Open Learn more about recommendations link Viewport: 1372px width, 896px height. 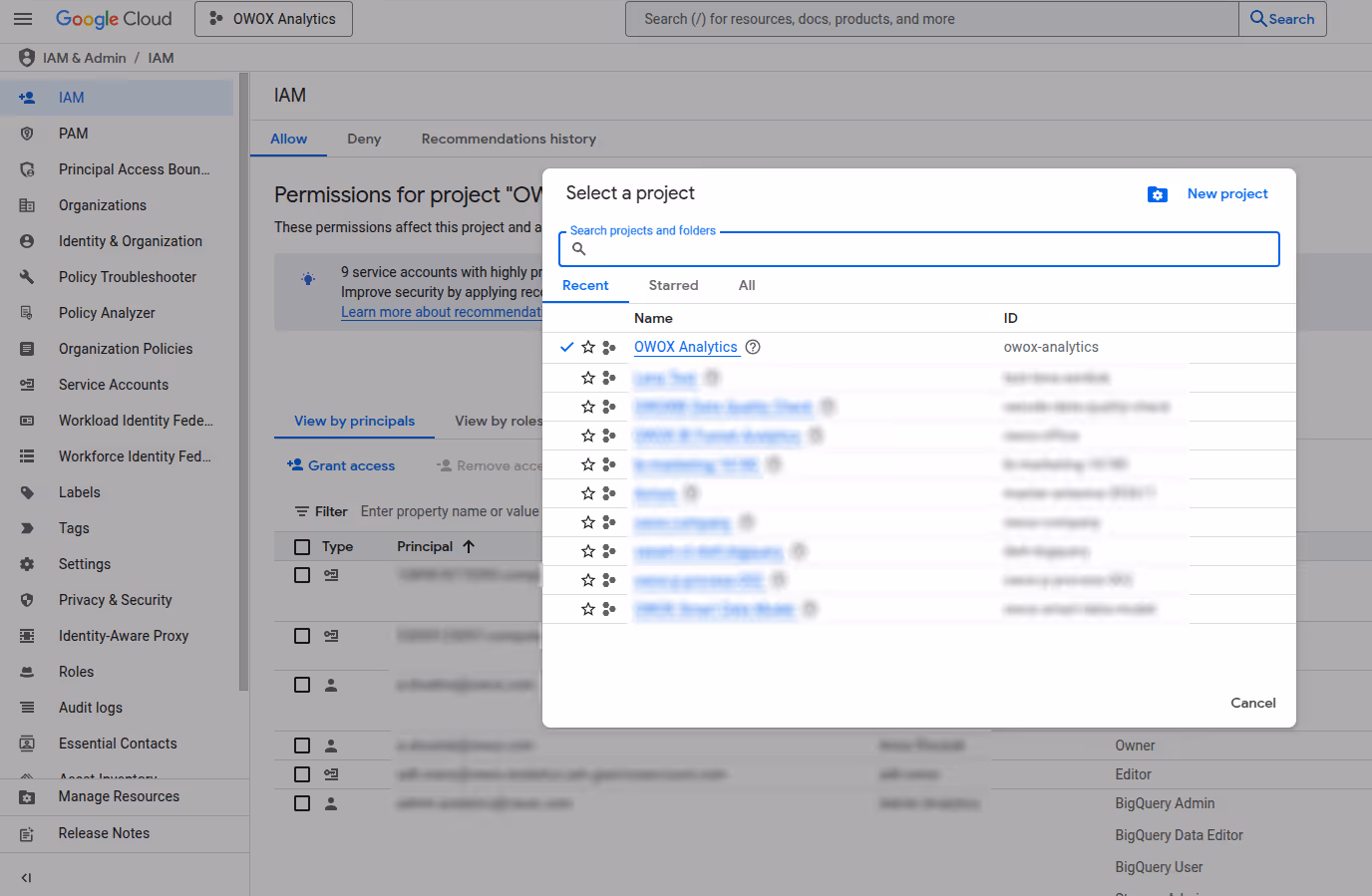coord(441,312)
